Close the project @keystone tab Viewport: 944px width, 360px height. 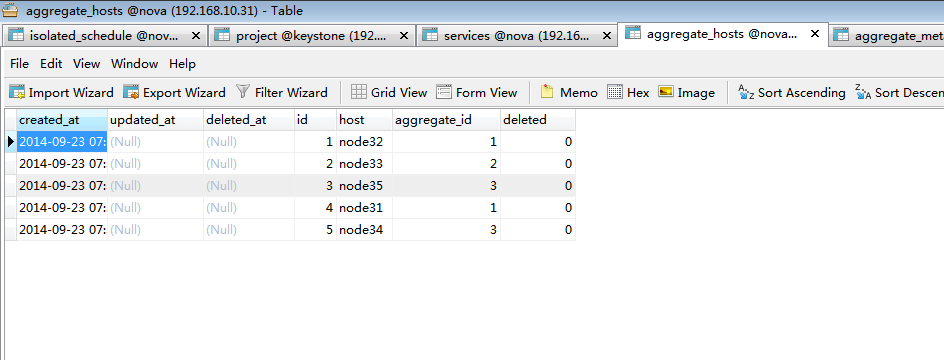403,36
